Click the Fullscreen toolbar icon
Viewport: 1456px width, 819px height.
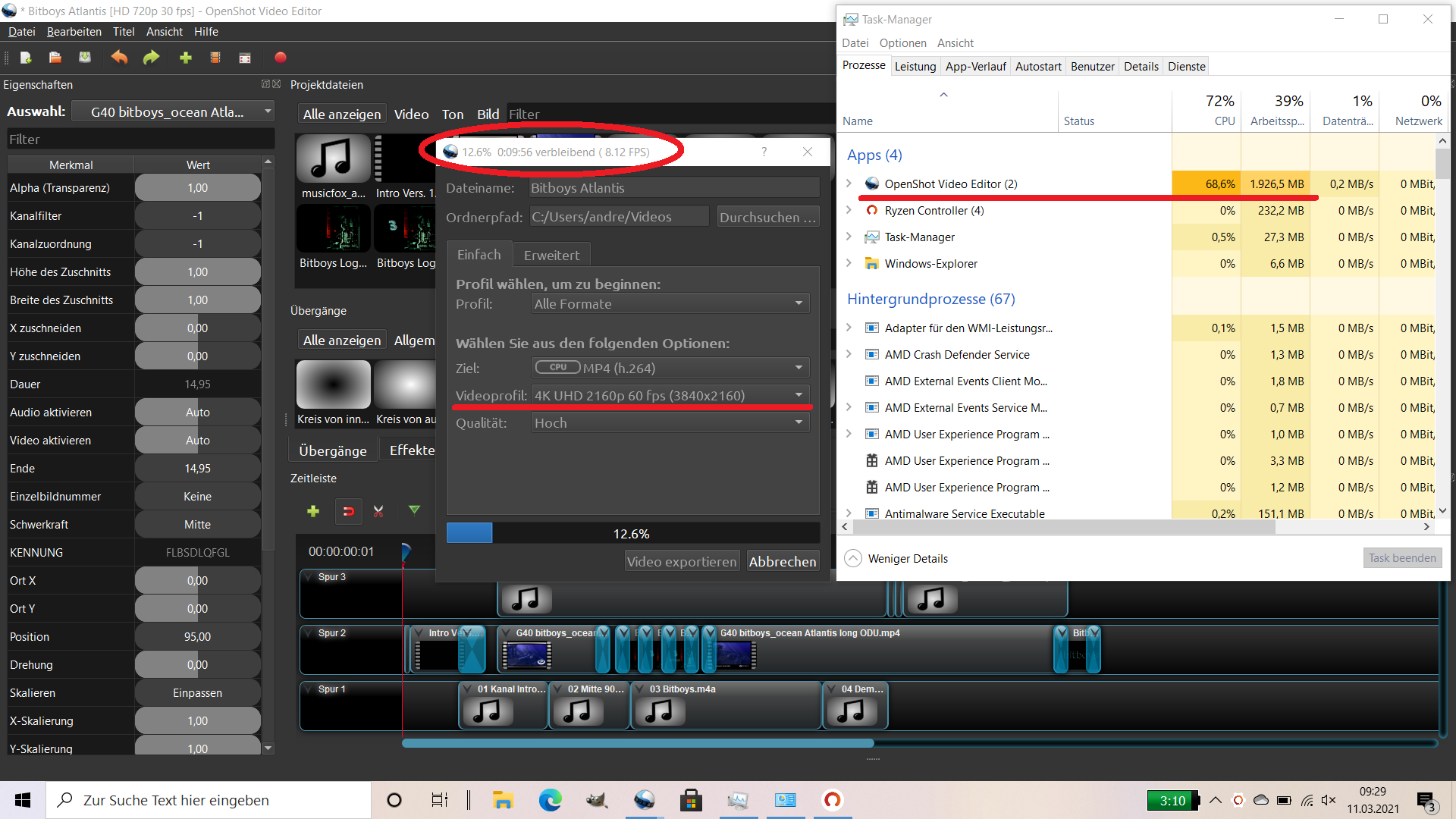tap(245, 58)
